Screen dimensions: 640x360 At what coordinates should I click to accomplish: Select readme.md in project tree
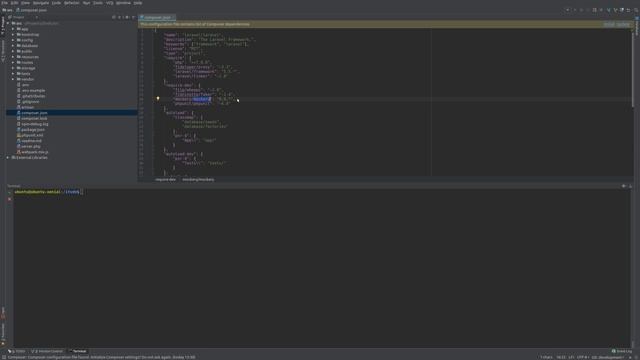pyautogui.click(x=31, y=141)
